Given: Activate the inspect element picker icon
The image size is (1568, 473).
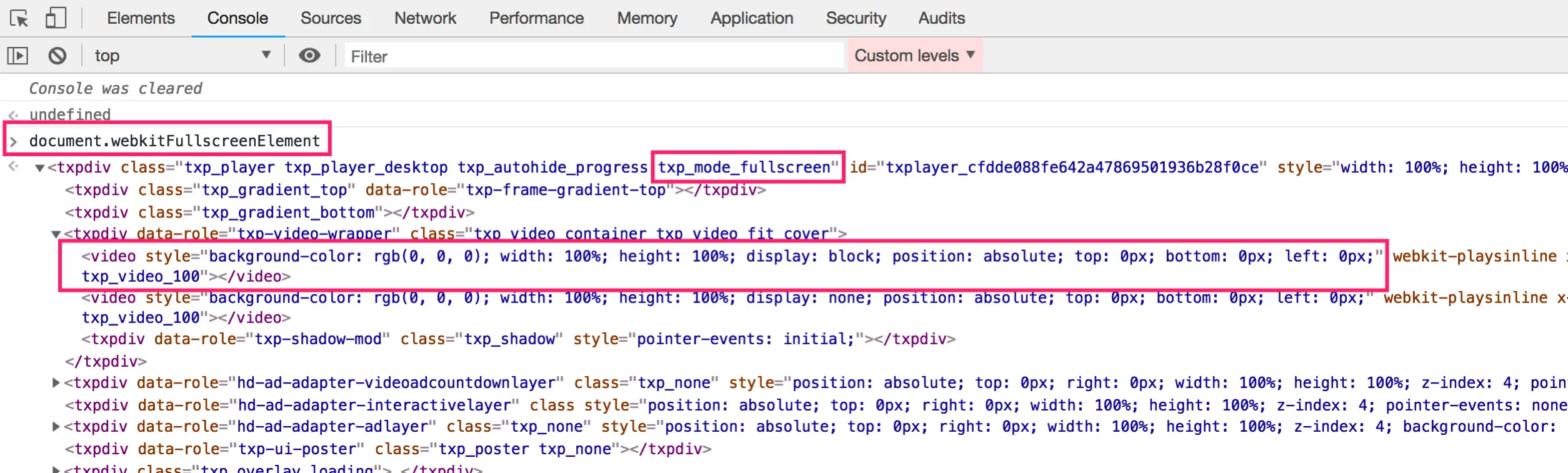Looking at the screenshot, I should coord(19,18).
